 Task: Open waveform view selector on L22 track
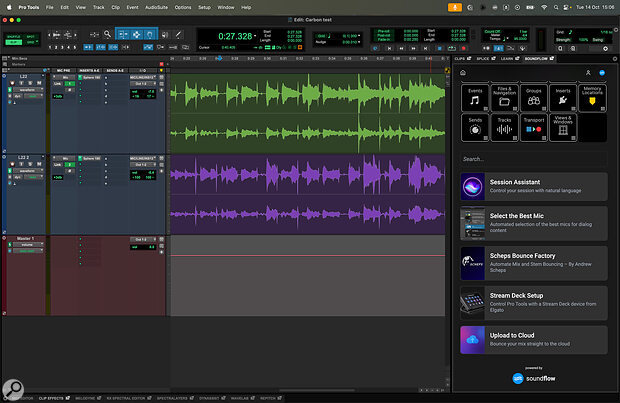[28, 90]
